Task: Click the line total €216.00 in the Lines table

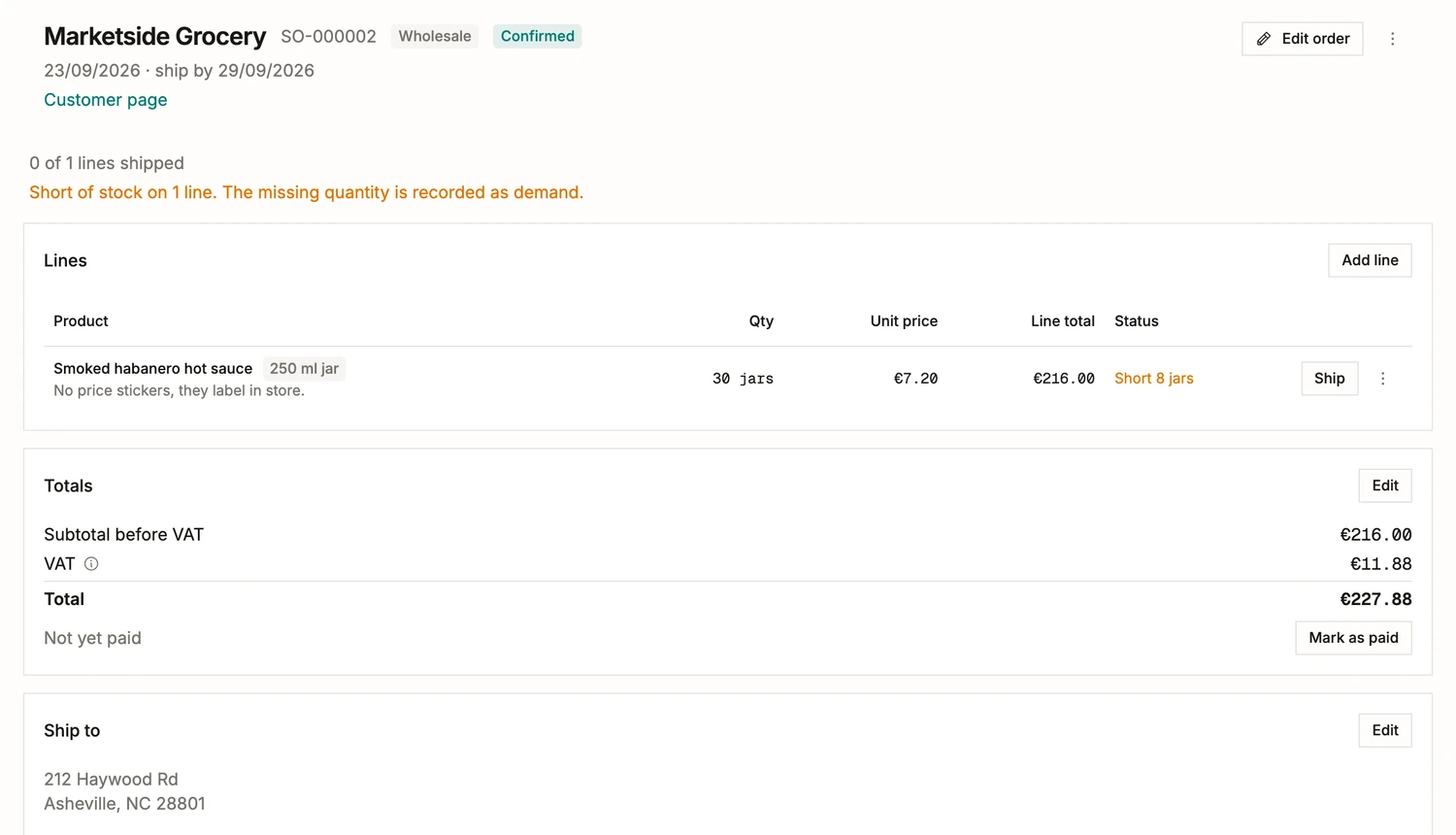Action: [x=1063, y=379]
